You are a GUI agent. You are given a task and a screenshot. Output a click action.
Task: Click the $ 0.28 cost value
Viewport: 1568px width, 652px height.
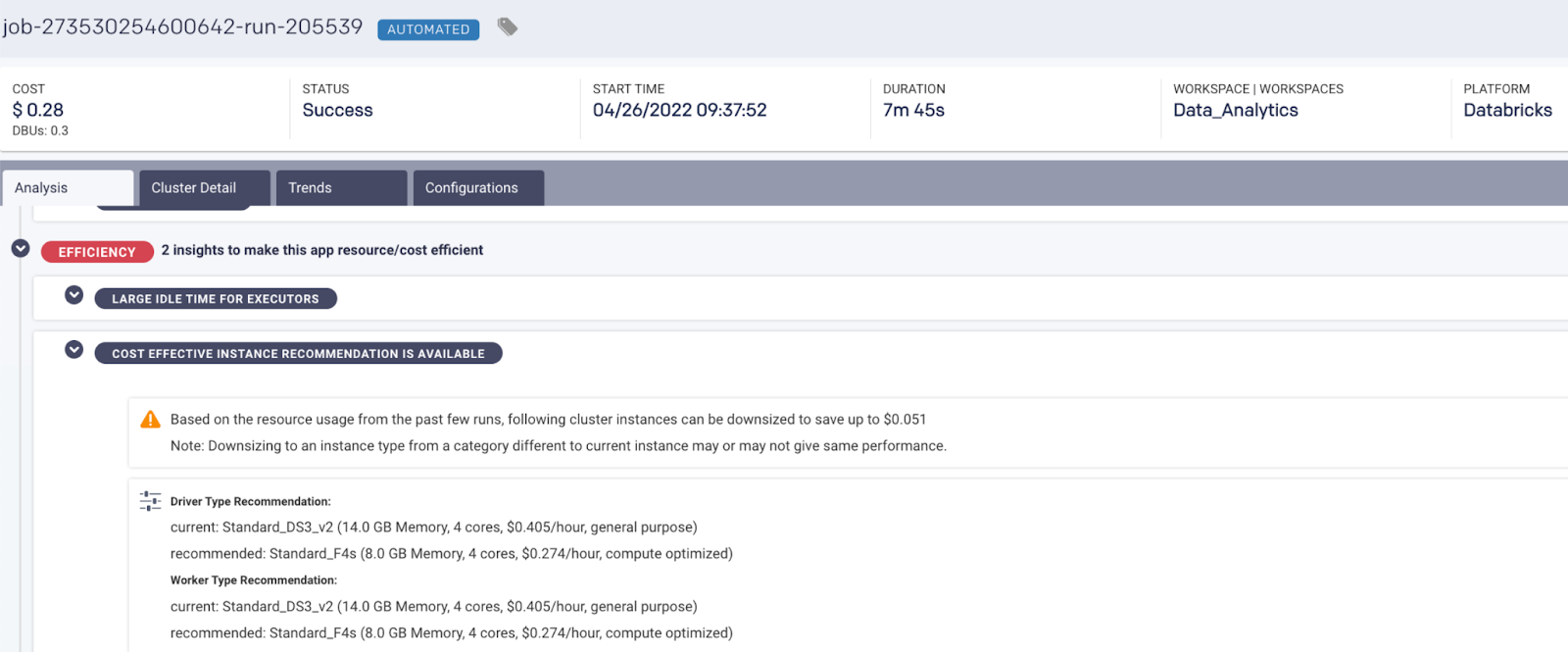[x=38, y=111]
